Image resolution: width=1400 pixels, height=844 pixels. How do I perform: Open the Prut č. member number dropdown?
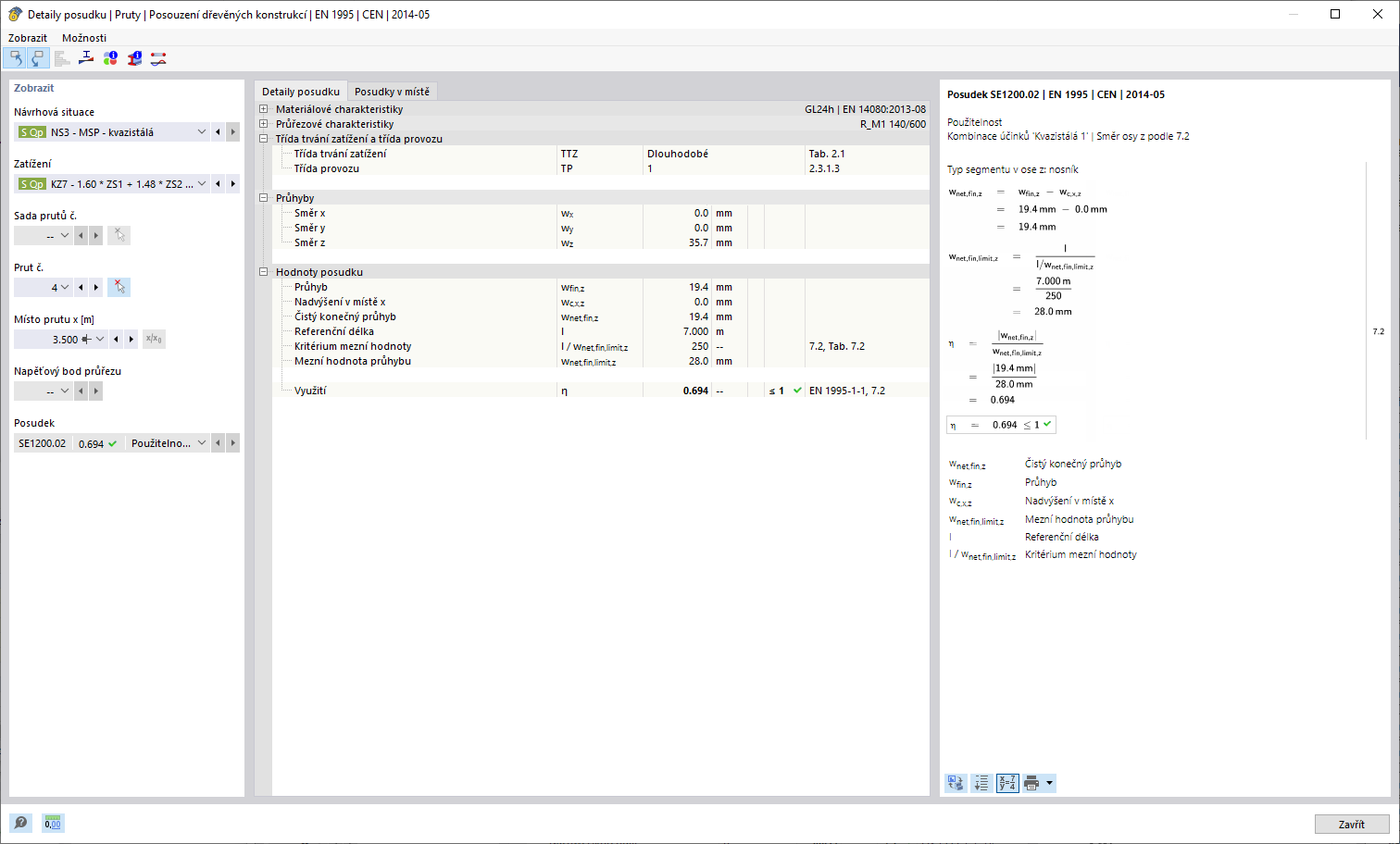click(65, 288)
